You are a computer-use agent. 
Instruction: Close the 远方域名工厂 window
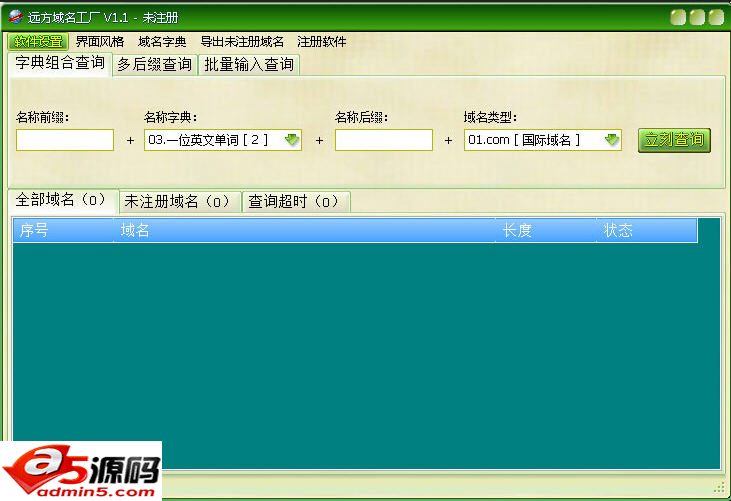[x=716, y=18]
